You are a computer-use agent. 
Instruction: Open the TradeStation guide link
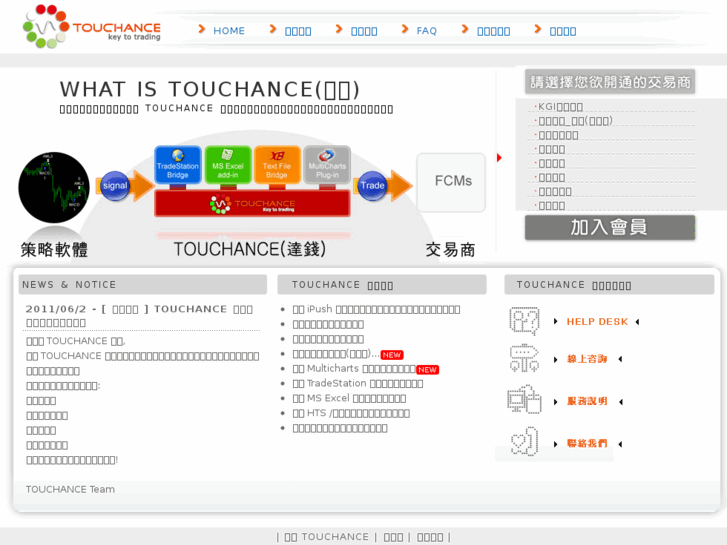click(358, 384)
